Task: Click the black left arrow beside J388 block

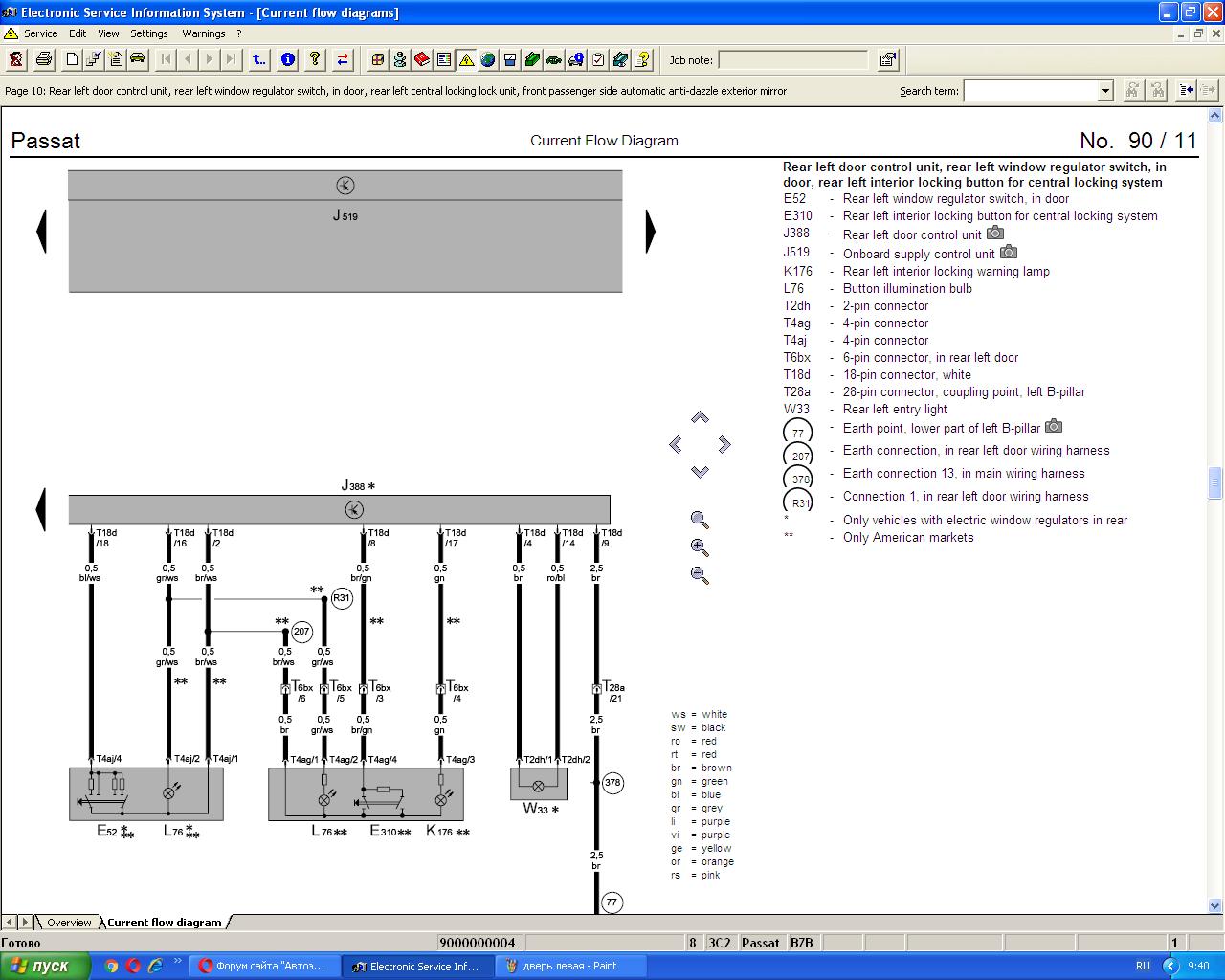Action: click(40, 509)
